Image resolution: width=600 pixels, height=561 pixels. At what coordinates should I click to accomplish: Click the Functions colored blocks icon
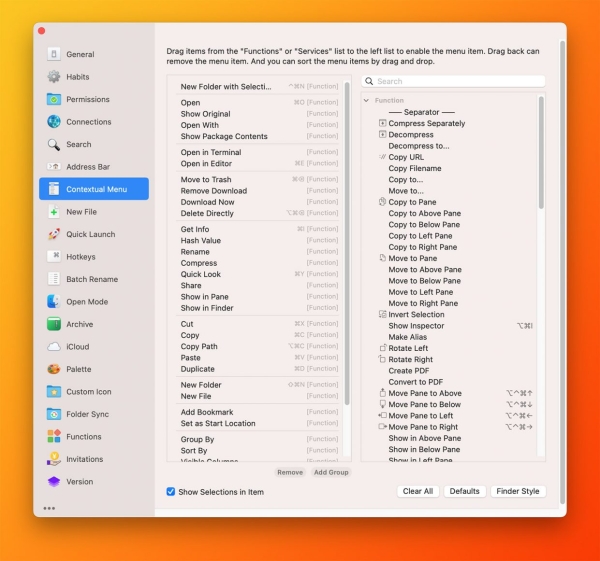click(x=54, y=437)
